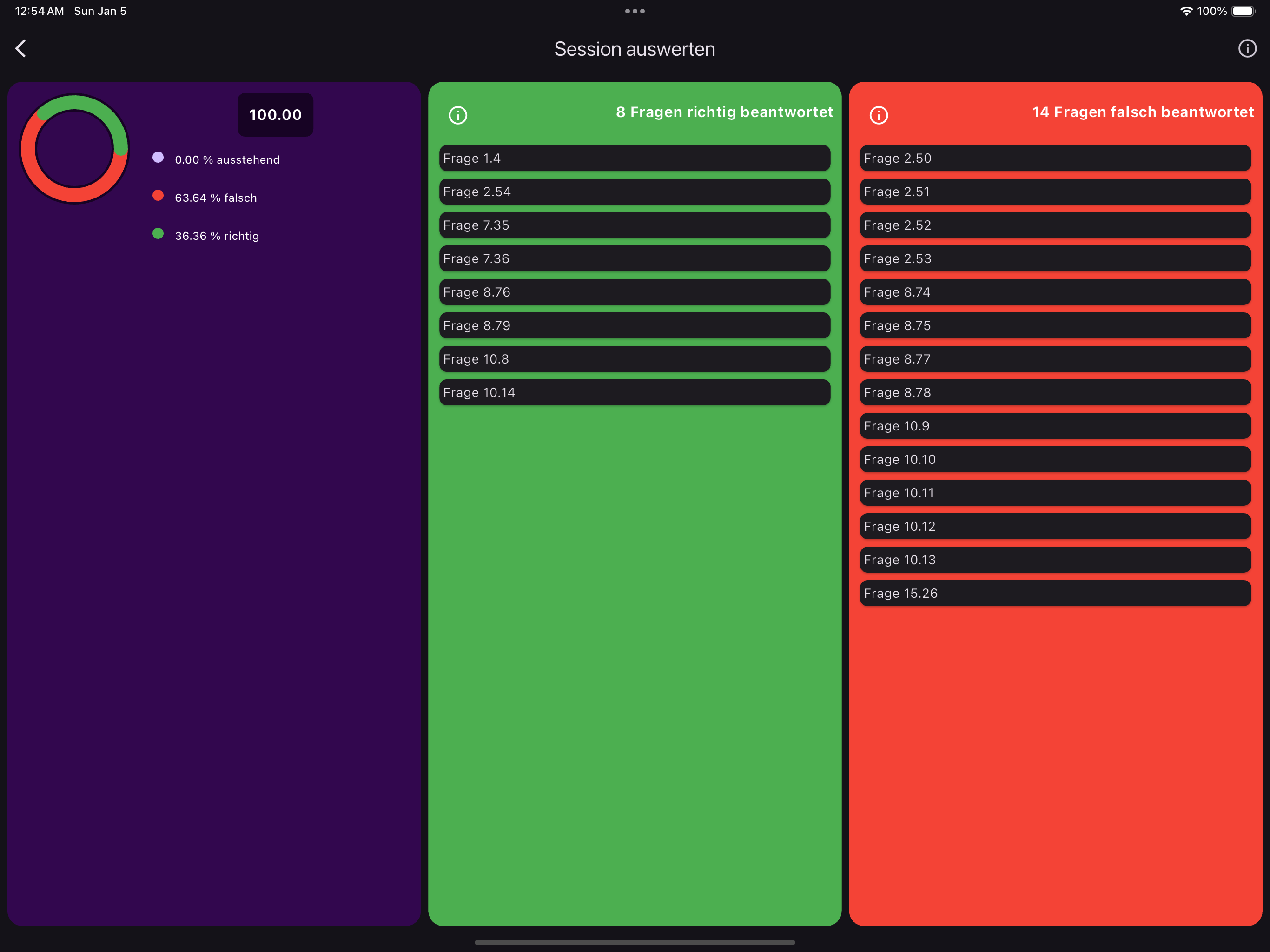Tap the 100.00 score badge
Screen dimensions: 1270x952
[276, 115]
